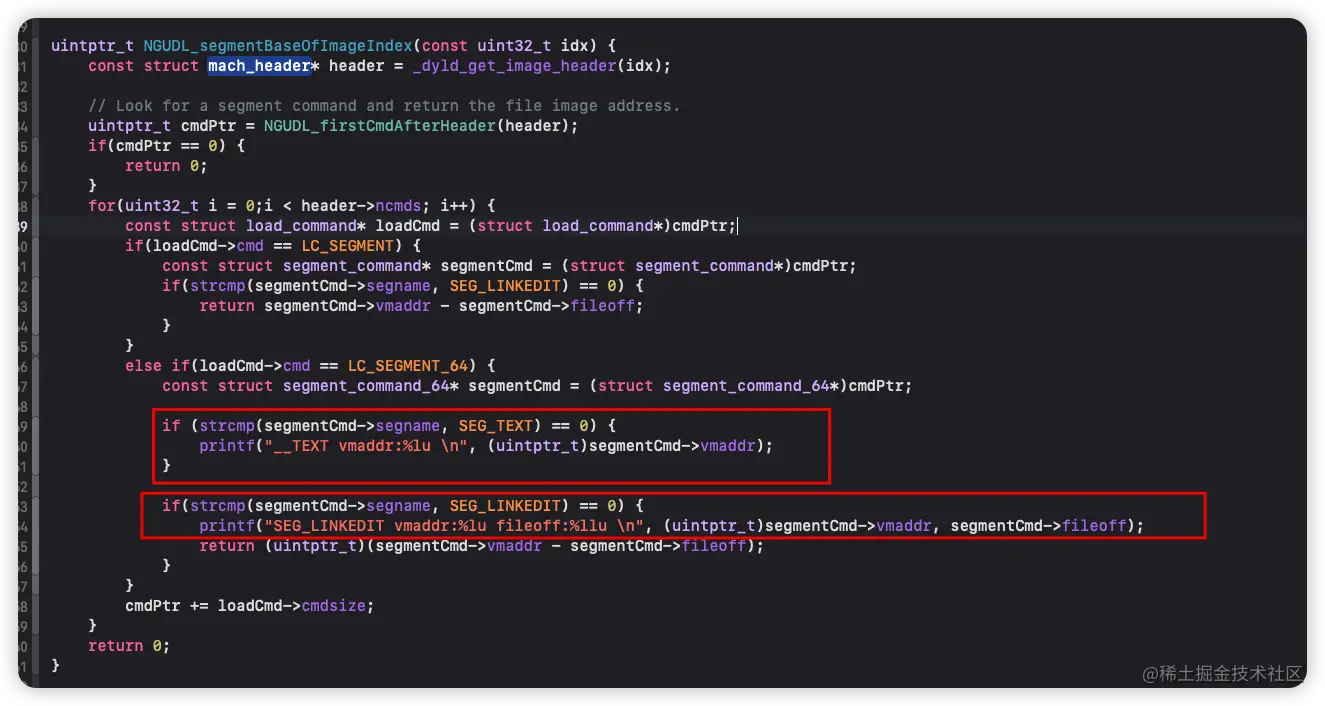
Task: Click the 'else if' keyword
Action: point(156,366)
